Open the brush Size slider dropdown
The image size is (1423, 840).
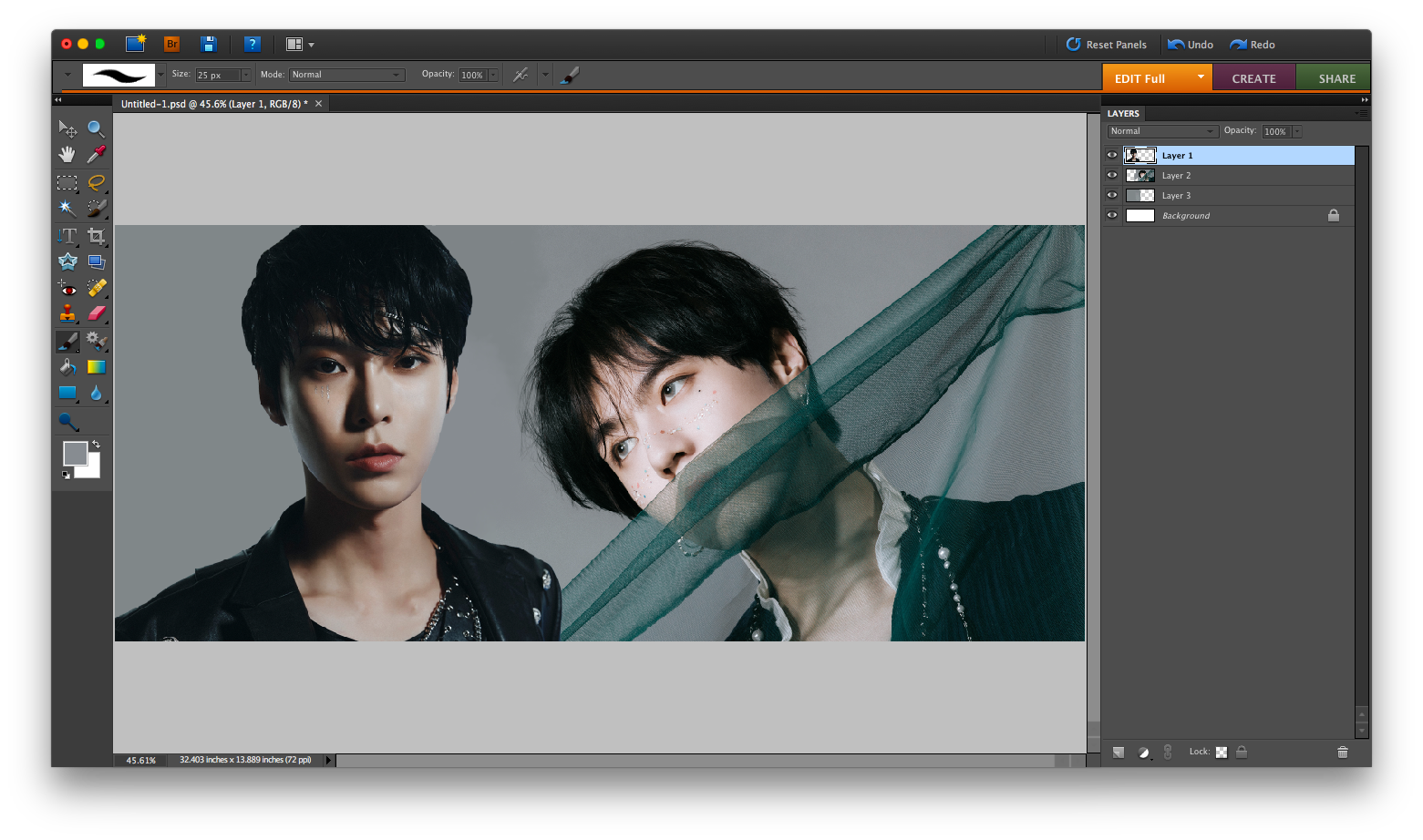[x=246, y=75]
